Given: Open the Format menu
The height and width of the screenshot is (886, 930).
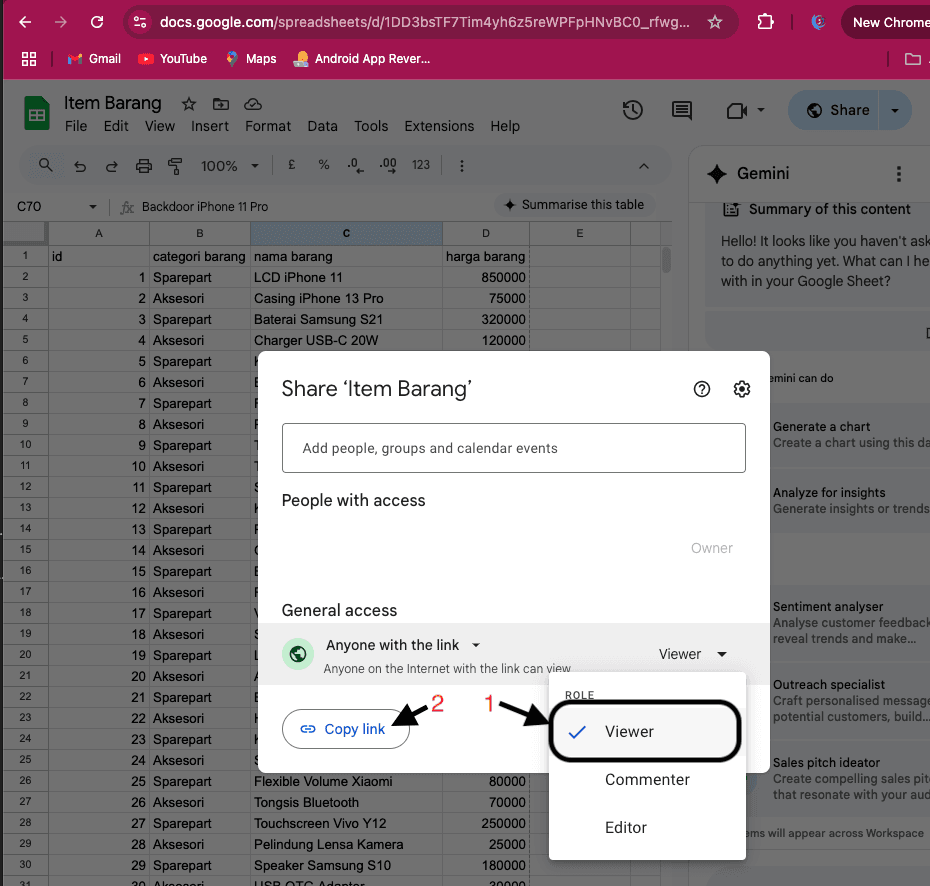Looking at the screenshot, I should pos(268,126).
